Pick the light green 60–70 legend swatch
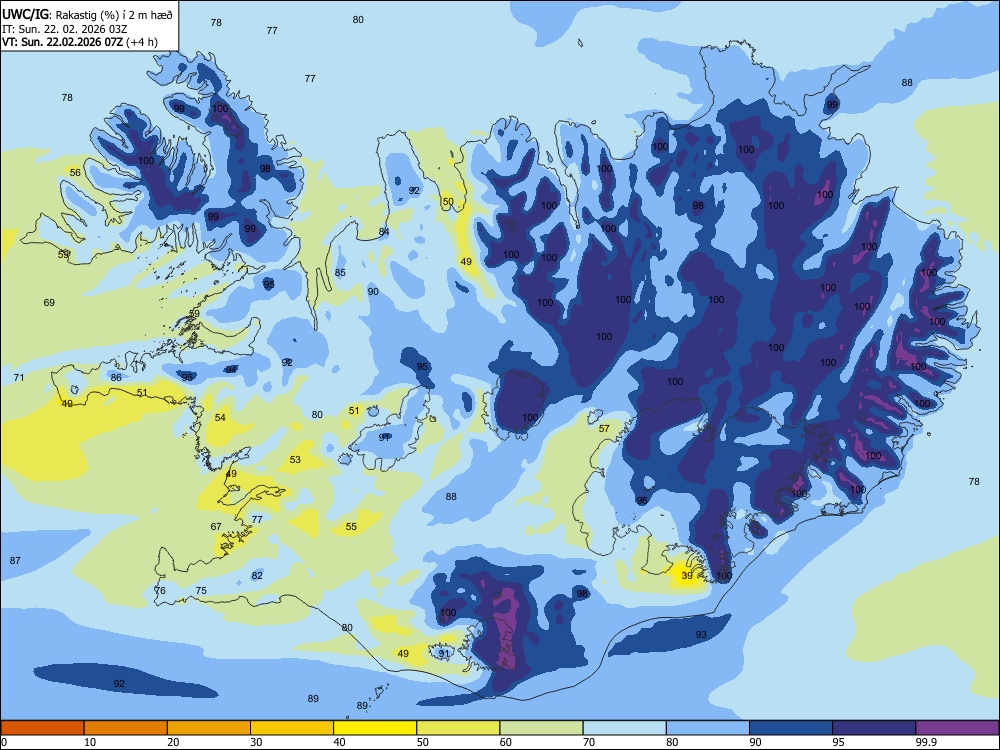Screen dimensions: 1000x750 coord(541,728)
